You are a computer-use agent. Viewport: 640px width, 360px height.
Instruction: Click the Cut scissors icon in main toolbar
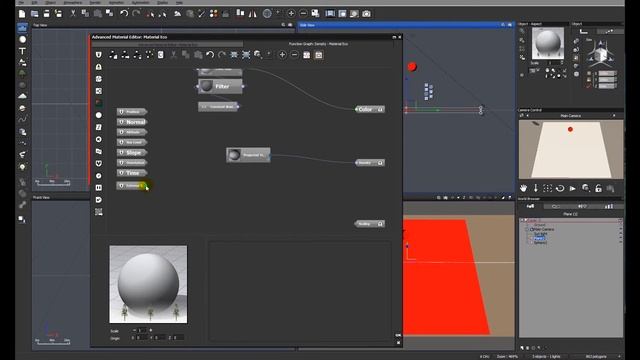click(x=73, y=13)
